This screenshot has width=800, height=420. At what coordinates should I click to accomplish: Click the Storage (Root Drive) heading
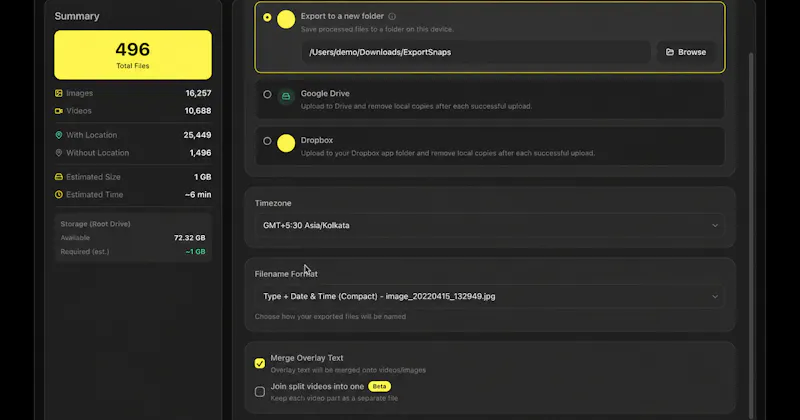point(95,224)
